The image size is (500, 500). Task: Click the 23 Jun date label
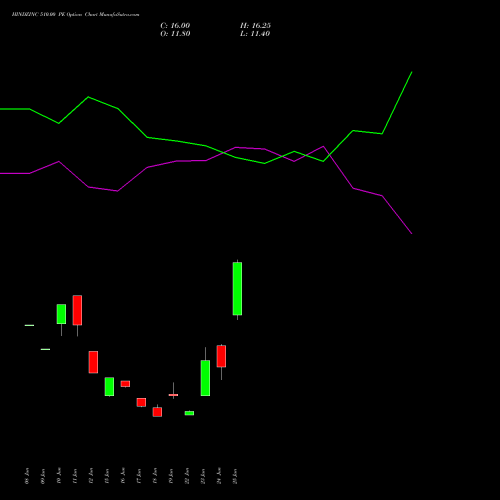[203, 476]
